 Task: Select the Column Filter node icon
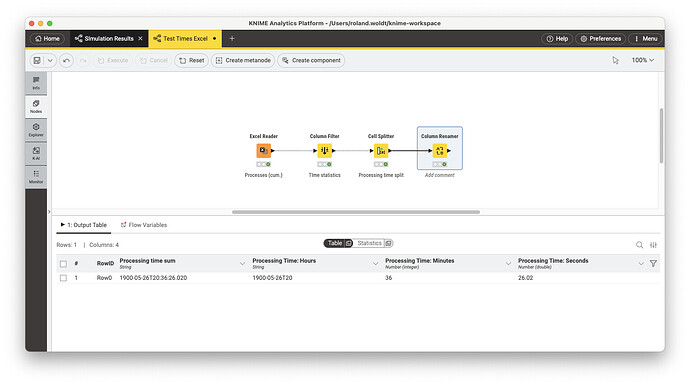pos(325,150)
